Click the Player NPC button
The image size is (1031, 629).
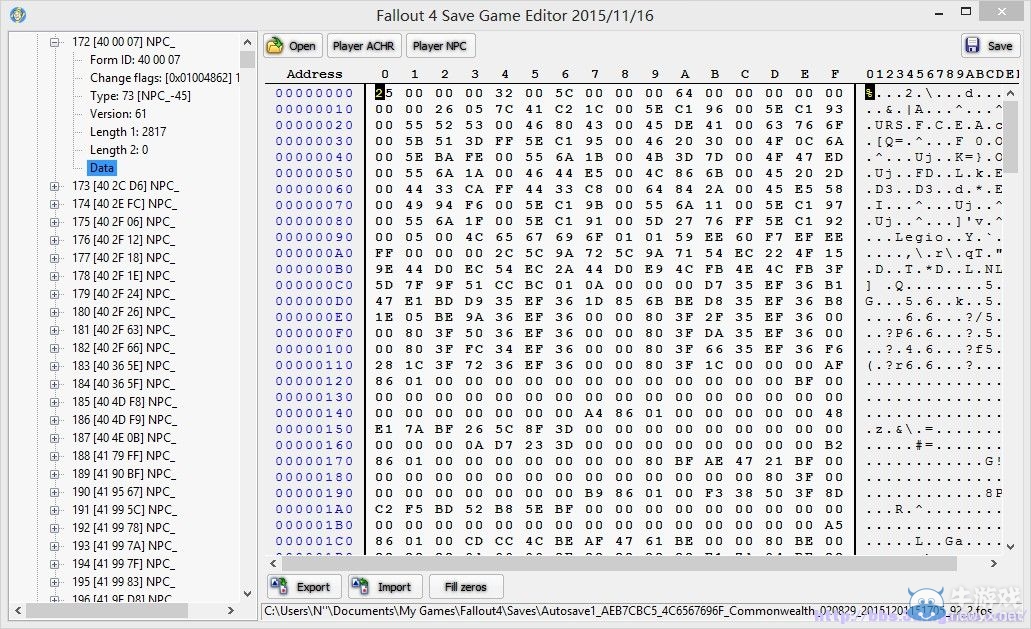tap(439, 46)
